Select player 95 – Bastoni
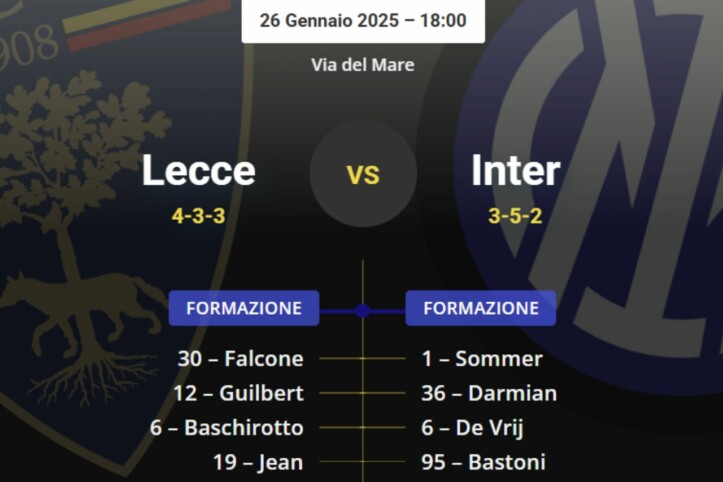The height and width of the screenshot is (482, 723). [x=483, y=462]
